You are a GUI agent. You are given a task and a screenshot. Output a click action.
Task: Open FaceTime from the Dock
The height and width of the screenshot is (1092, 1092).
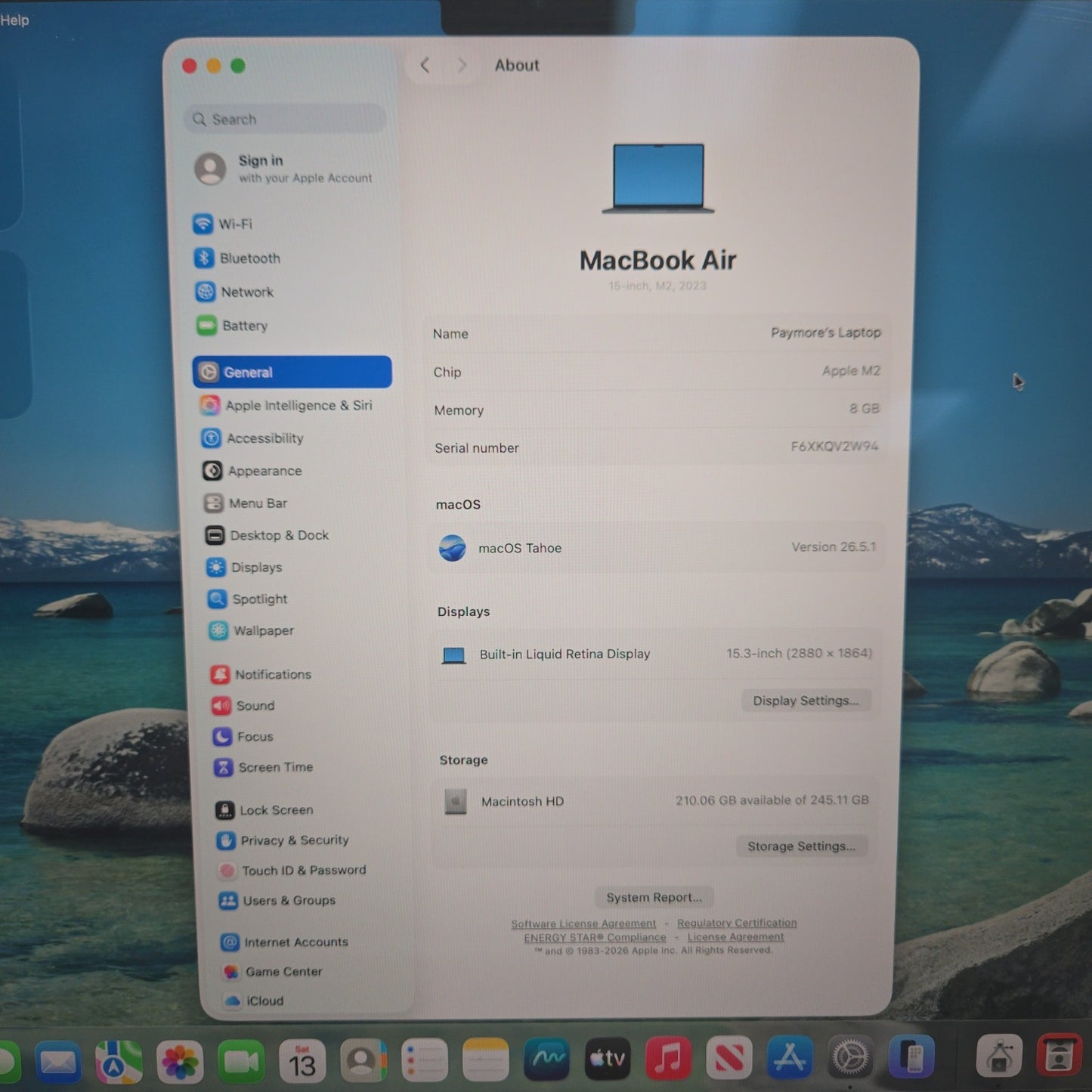(x=241, y=1062)
